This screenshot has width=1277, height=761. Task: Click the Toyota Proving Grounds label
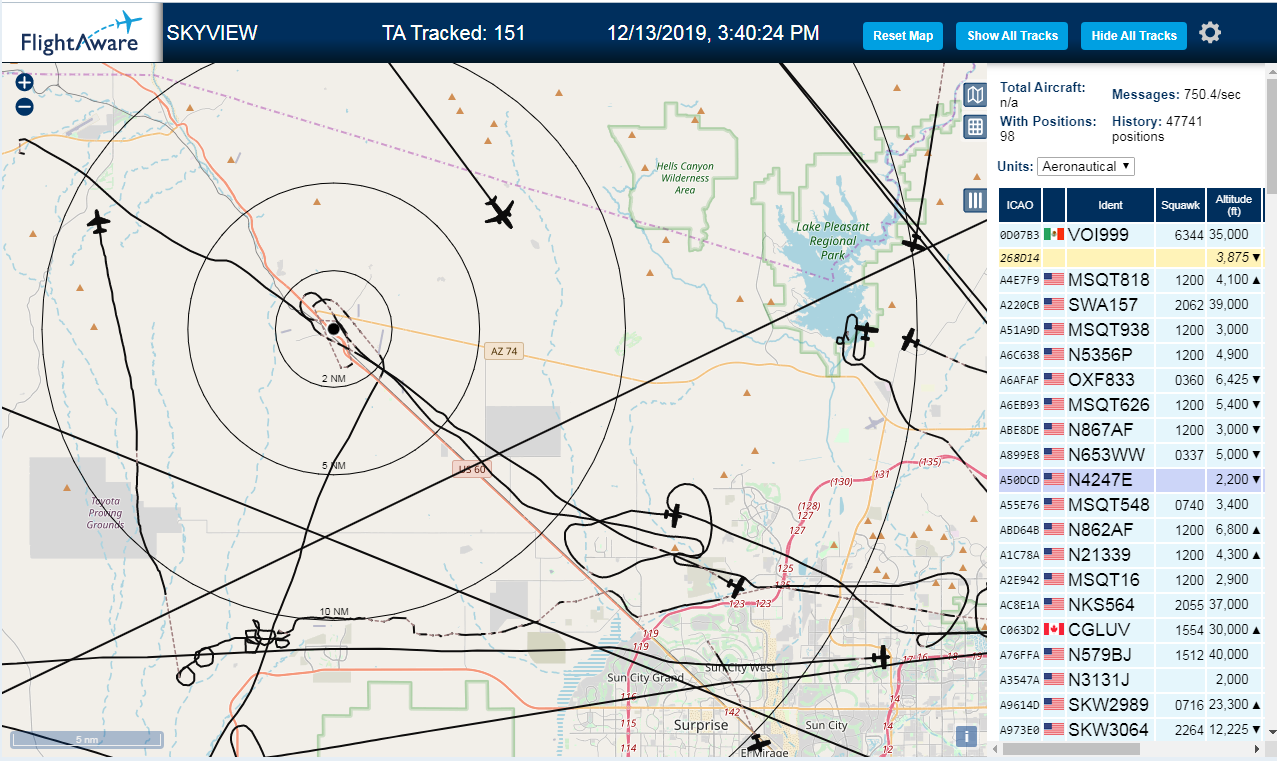click(x=105, y=513)
